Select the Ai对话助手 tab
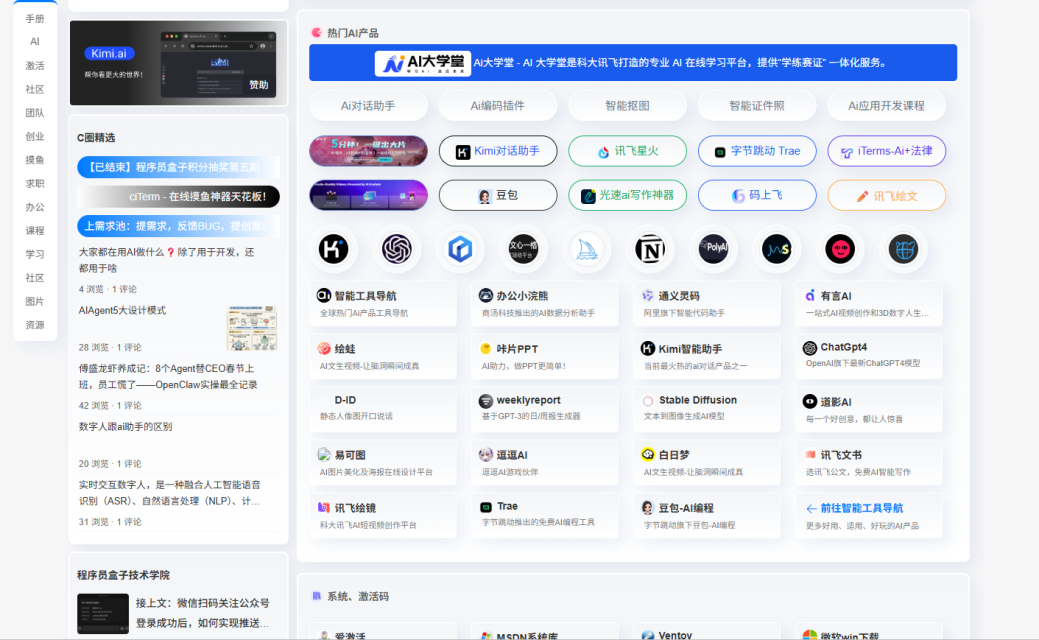1039x640 pixels. (368, 105)
